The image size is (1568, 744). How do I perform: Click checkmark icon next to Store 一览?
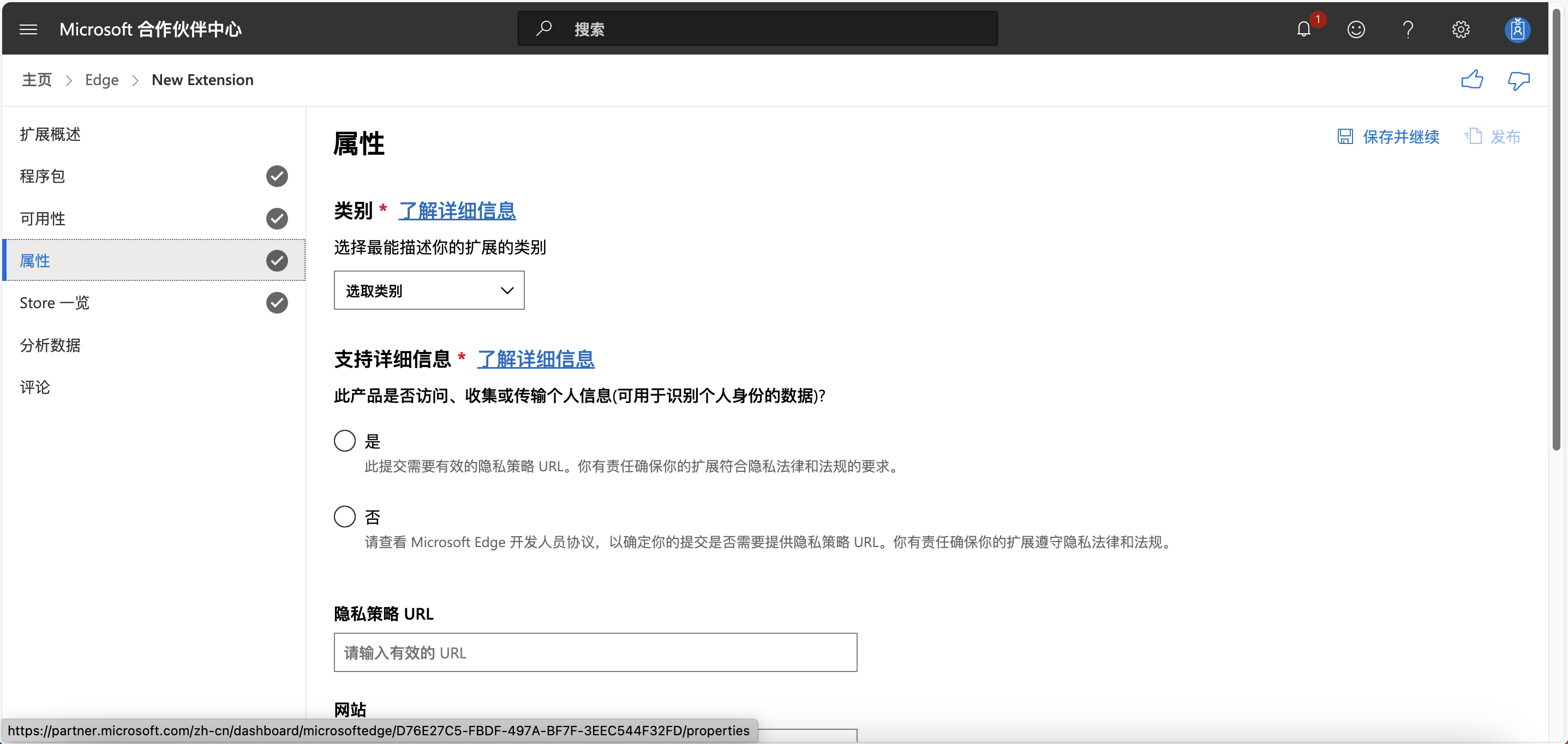(277, 302)
